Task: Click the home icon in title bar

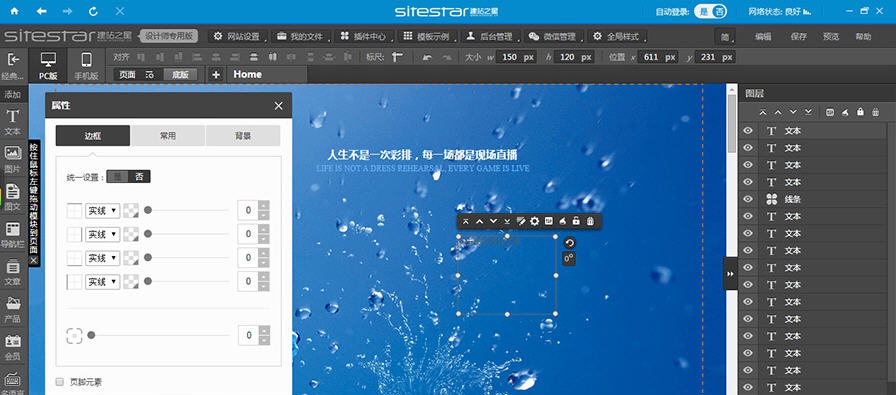Action: 14,11
